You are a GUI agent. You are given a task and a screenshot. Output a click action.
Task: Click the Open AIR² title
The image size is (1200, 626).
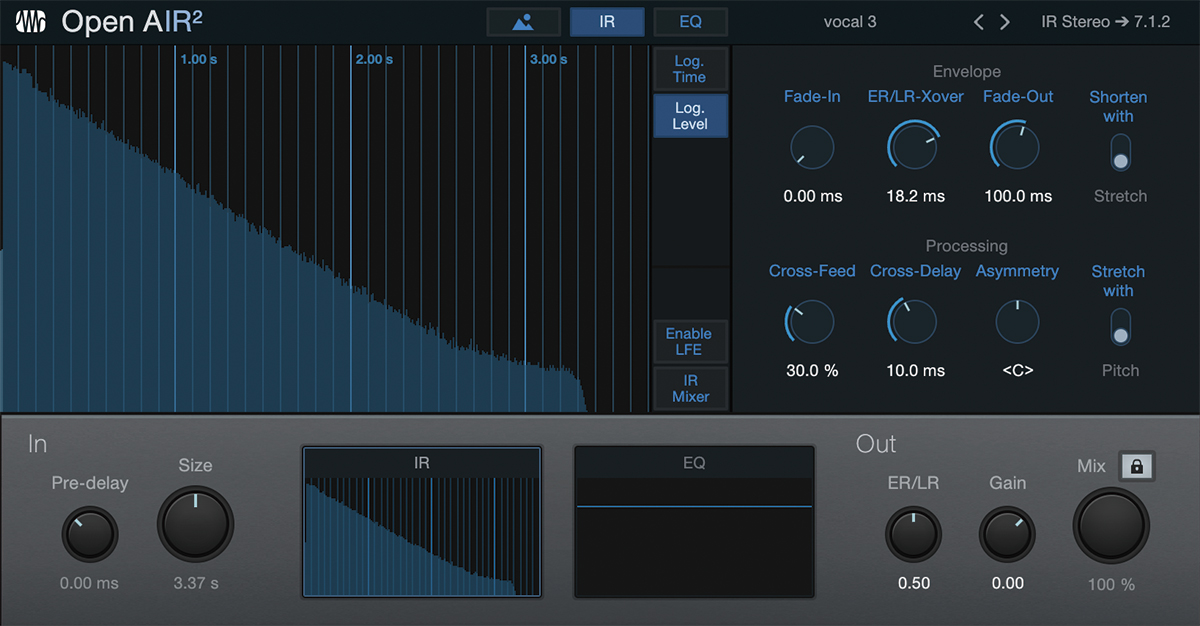[132, 22]
